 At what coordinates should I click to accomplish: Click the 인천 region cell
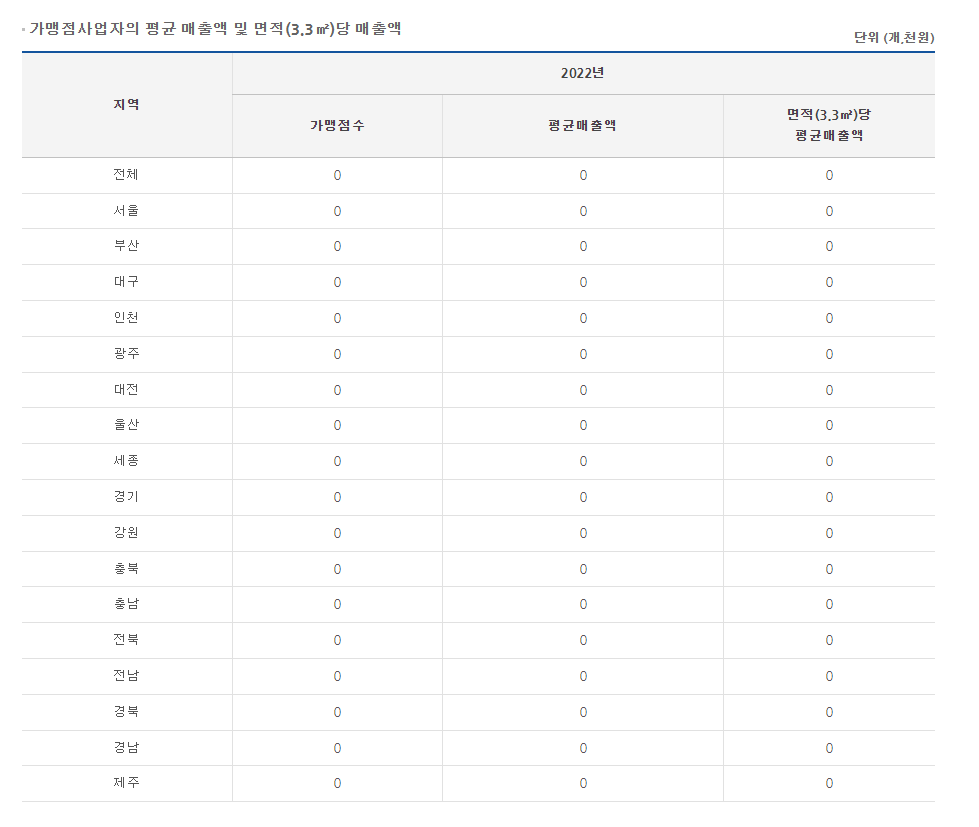tap(126, 318)
